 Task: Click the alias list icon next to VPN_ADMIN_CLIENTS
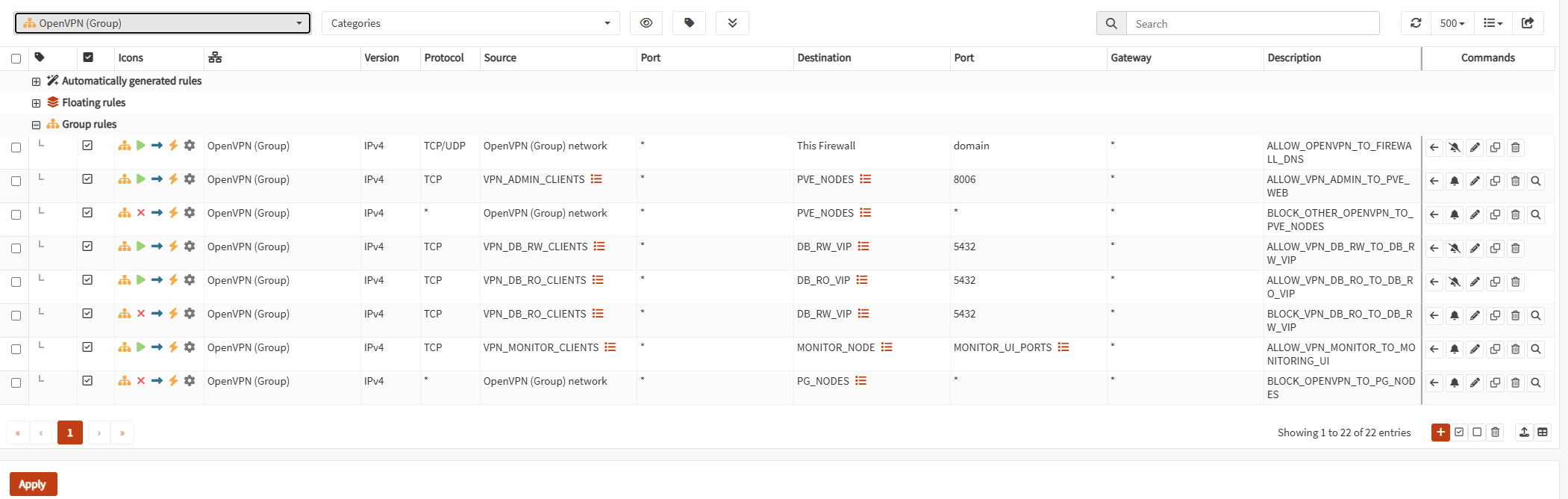[x=596, y=179]
